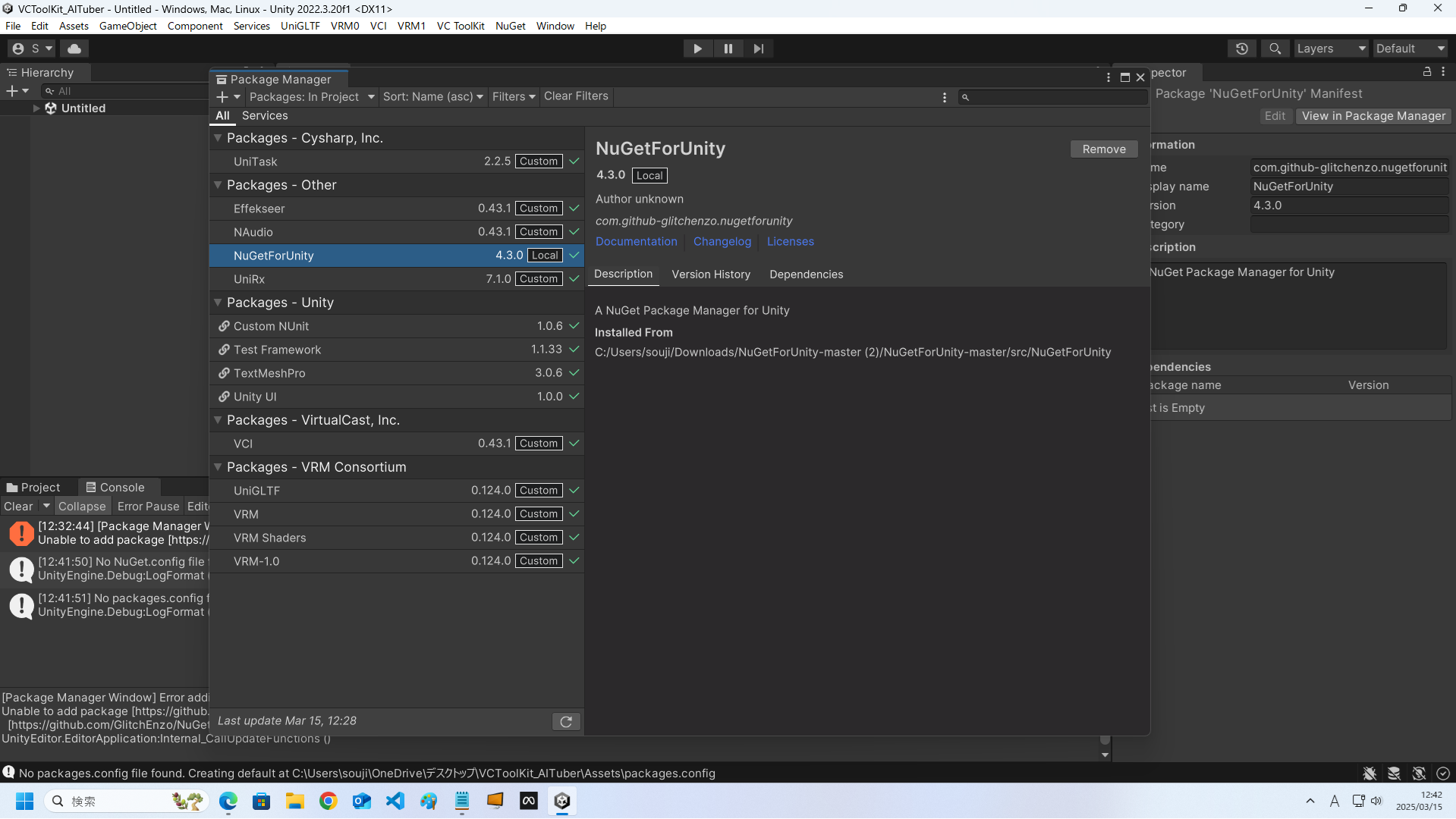Open Package Manager window options kebab
The image size is (1456, 819).
point(1109,77)
